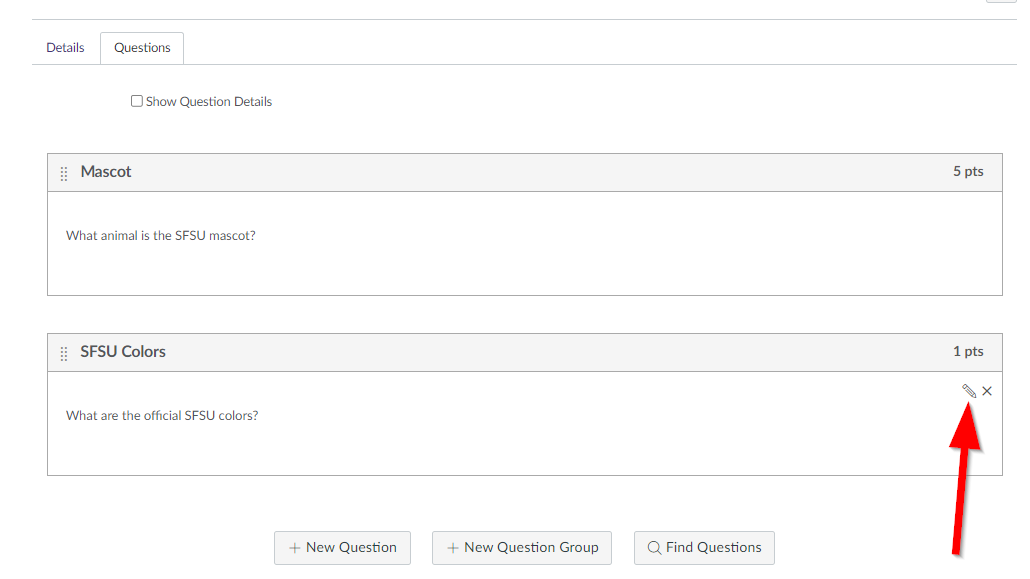Screen dimensions: 1030x579
Task: Click the 5 pts label on Mascot question
Action: [x=967, y=171]
